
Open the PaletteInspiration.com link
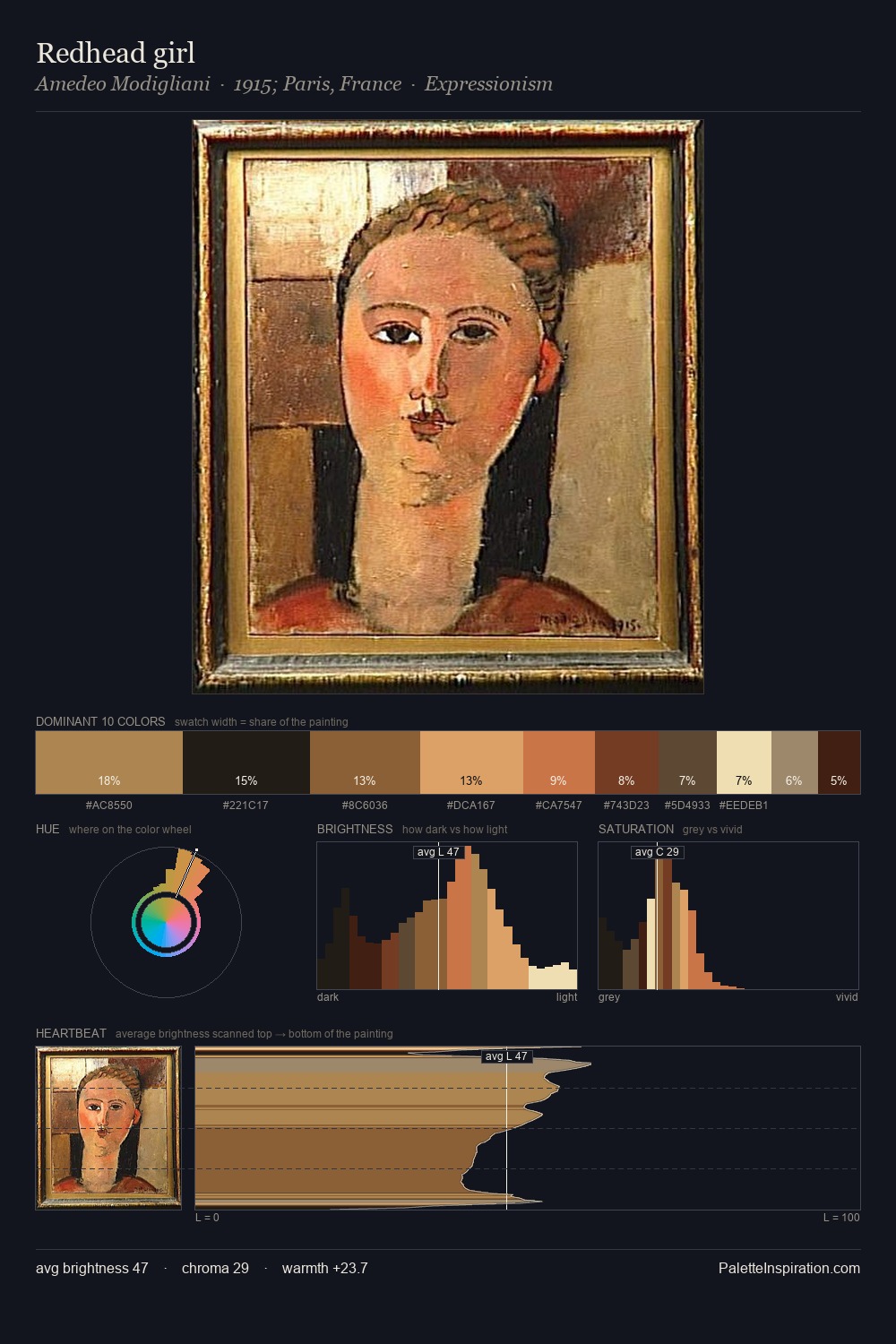789,1269
